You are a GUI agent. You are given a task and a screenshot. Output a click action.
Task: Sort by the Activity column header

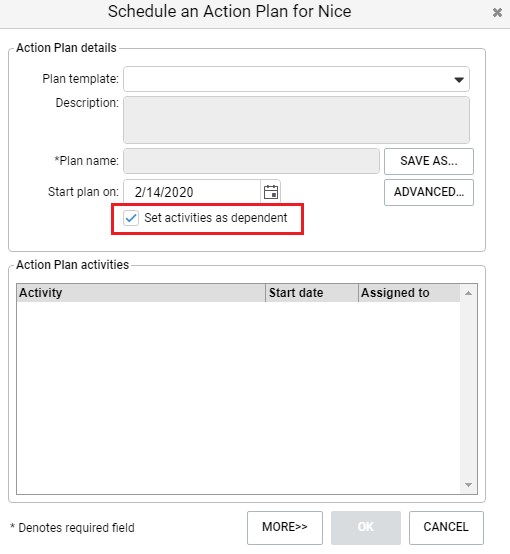(x=141, y=293)
